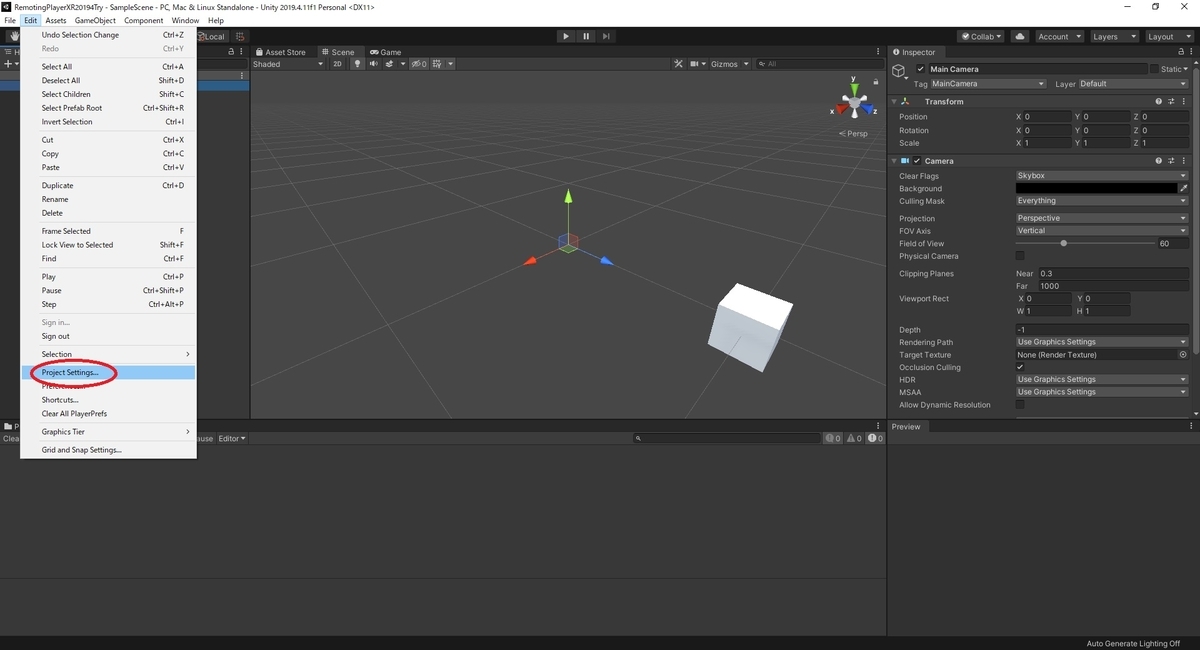Open the Gizmos dropdown
Image resolution: width=1200 pixels, height=650 pixels.
pos(730,64)
